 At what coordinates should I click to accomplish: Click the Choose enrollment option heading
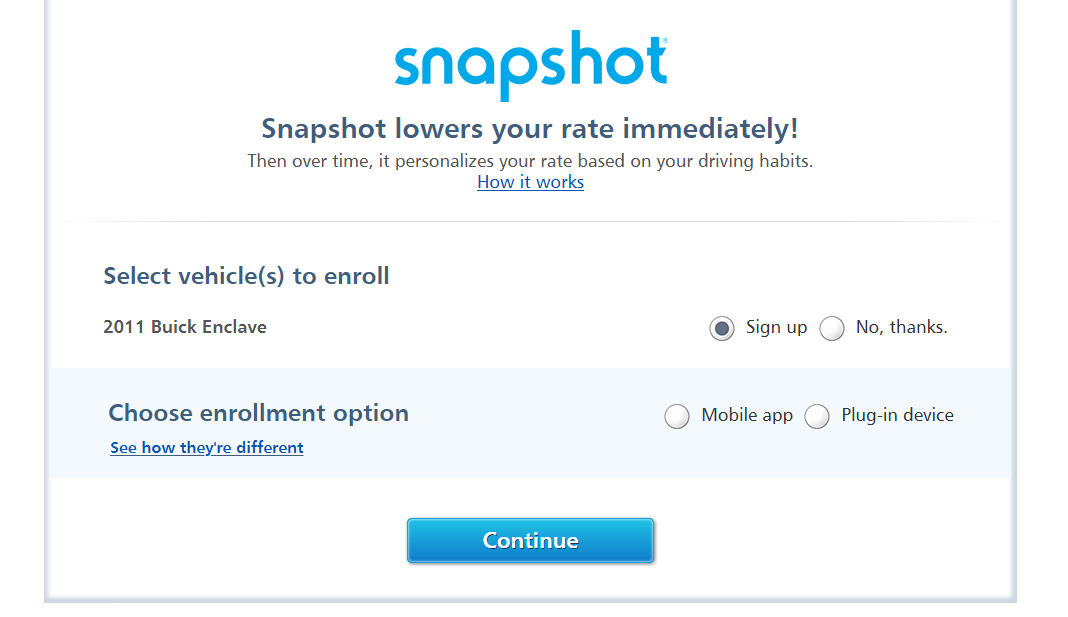(258, 413)
